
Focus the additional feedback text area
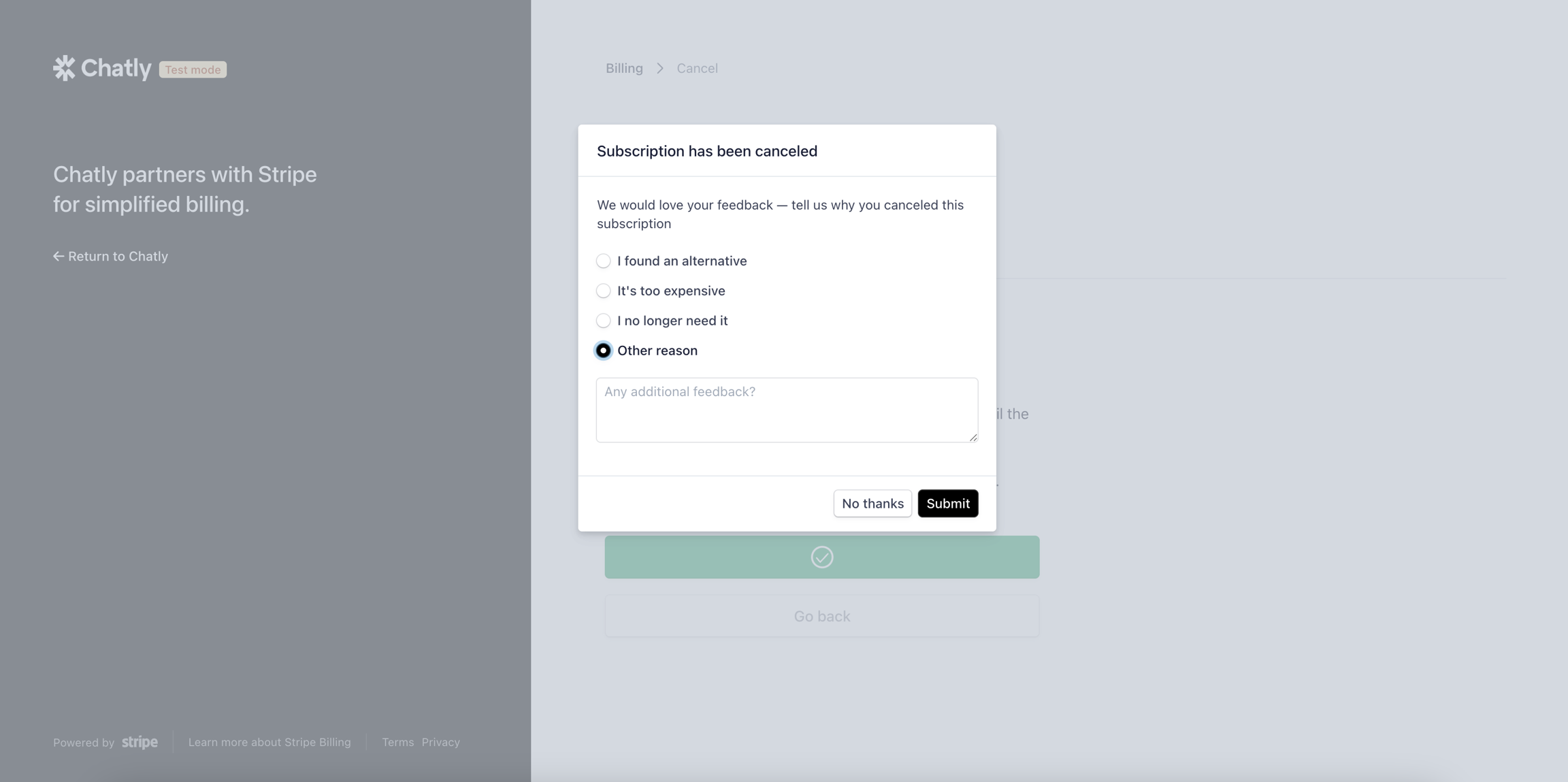(x=786, y=410)
